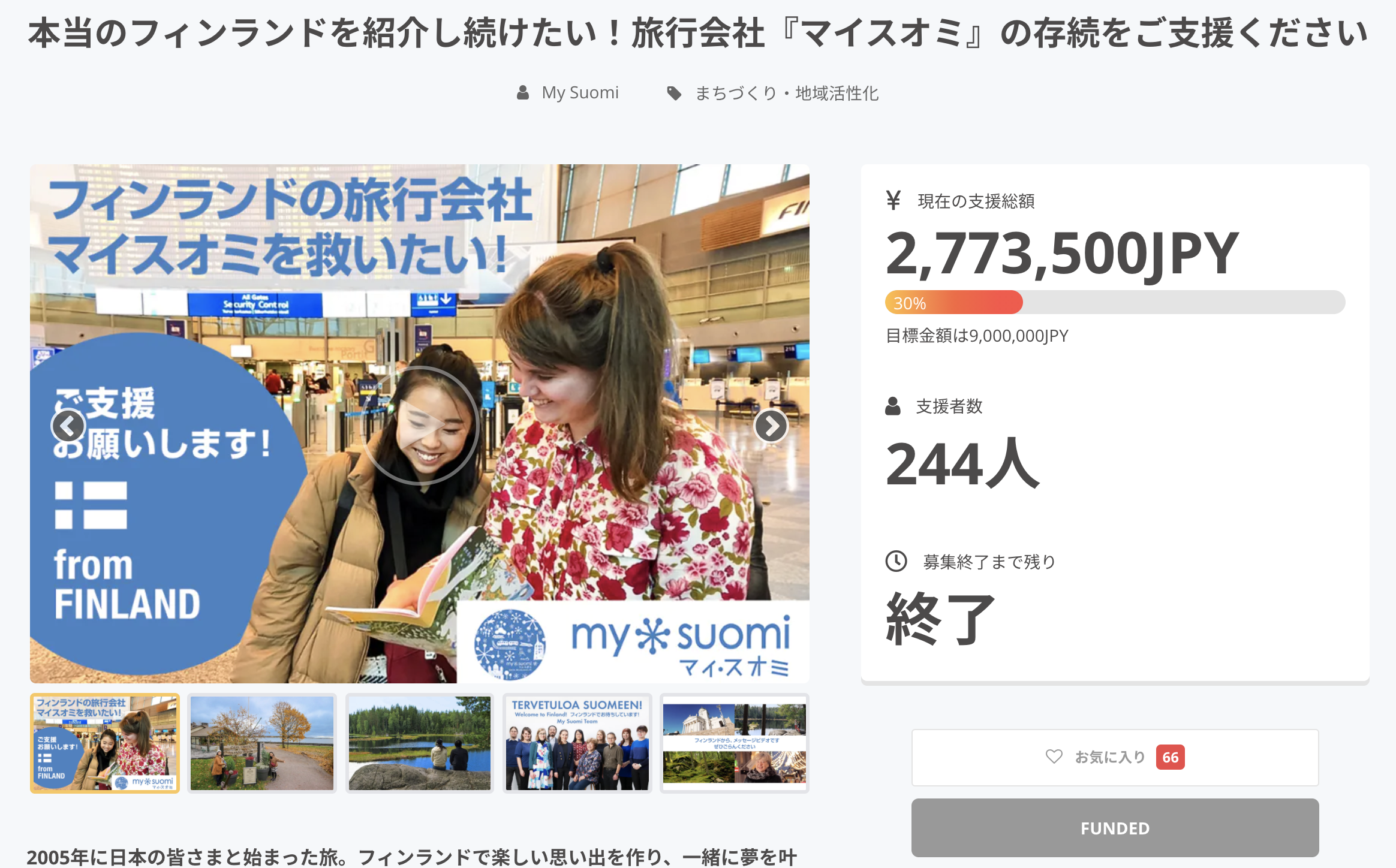Add project to favorites with お気に入り
This screenshot has width=1396, height=868.
click(x=1115, y=757)
